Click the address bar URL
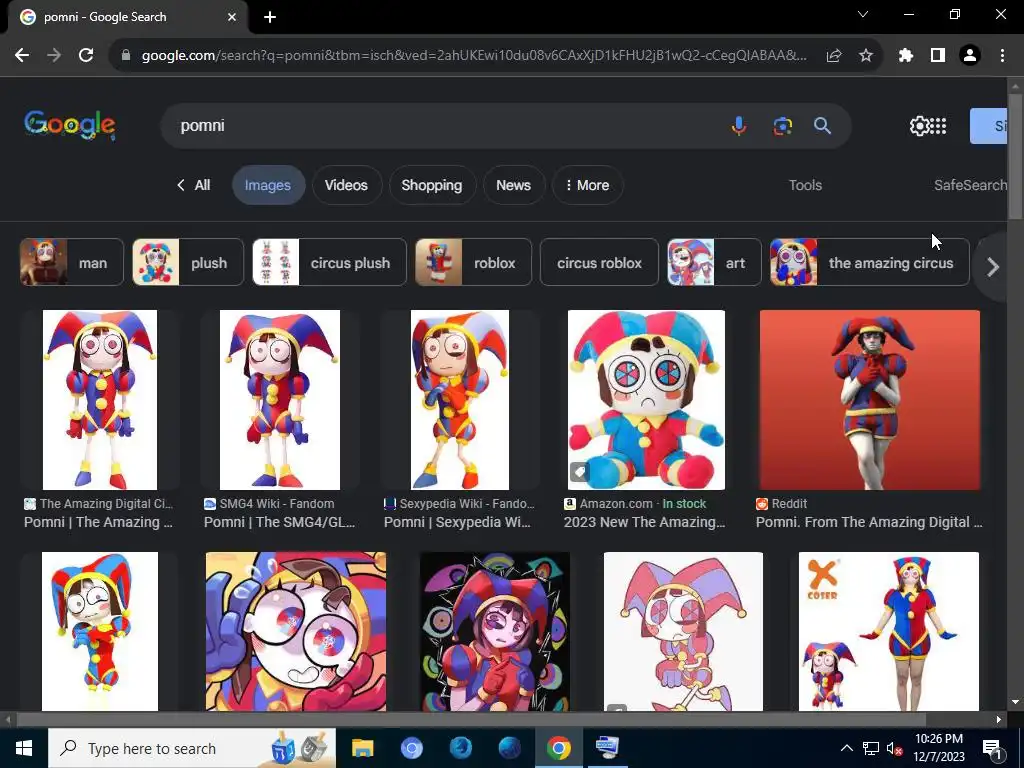Screen dimensions: 1024x768 coord(473,56)
